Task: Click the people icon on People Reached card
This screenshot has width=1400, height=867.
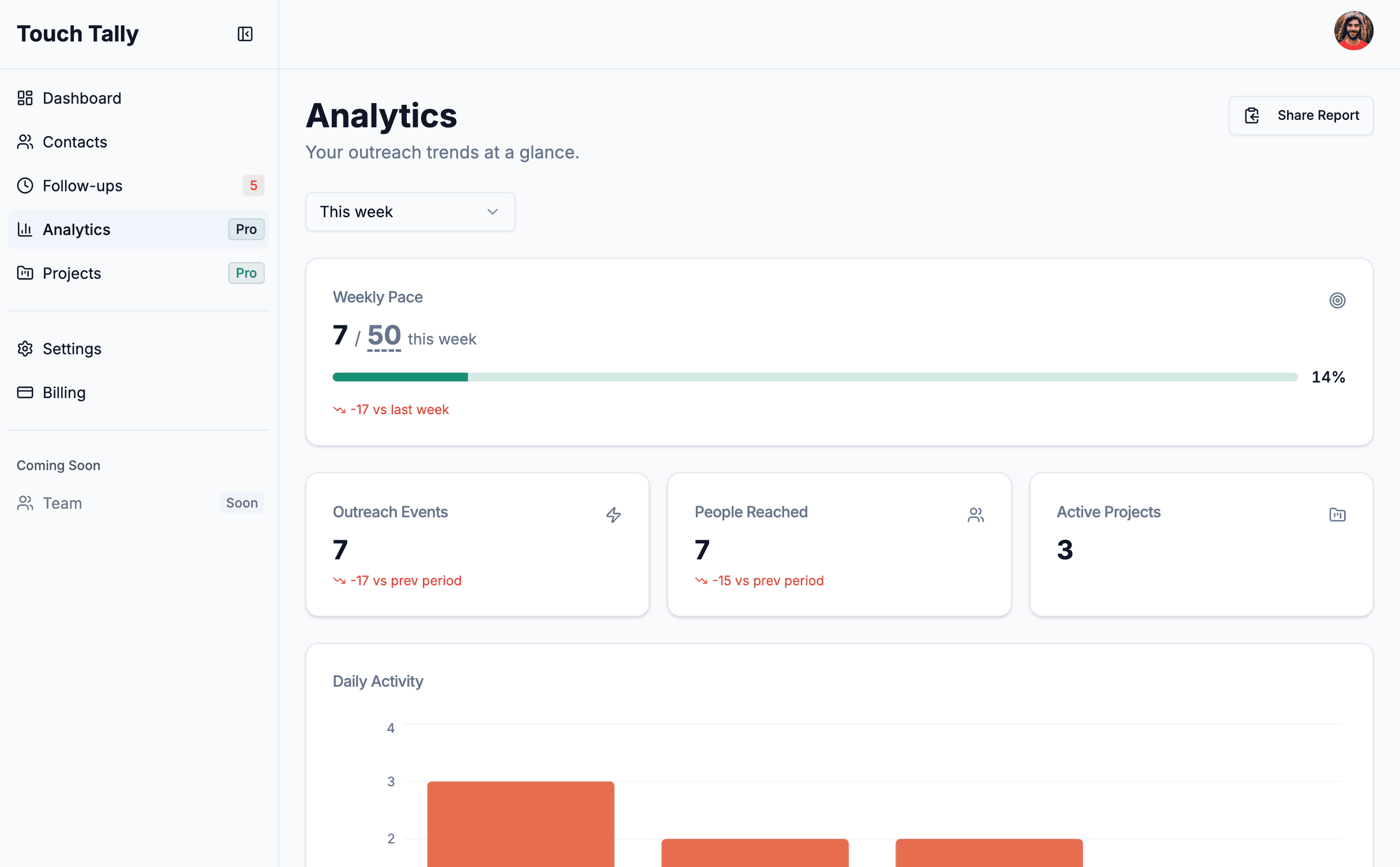Action: [975, 515]
